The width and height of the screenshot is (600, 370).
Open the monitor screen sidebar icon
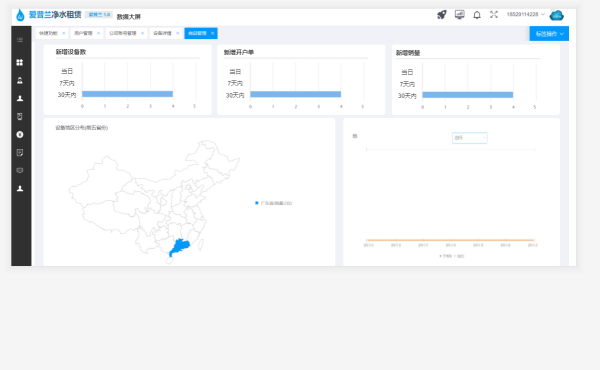pos(20,170)
